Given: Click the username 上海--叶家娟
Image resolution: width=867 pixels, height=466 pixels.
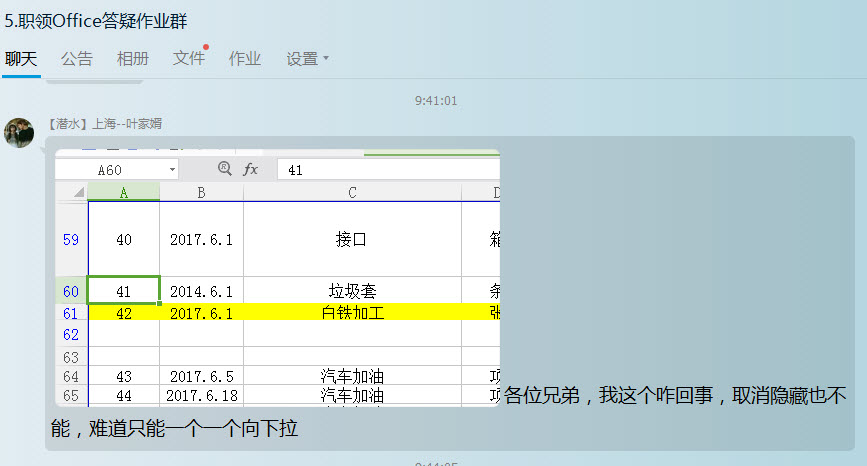Looking at the screenshot, I should (x=127, y=124).
